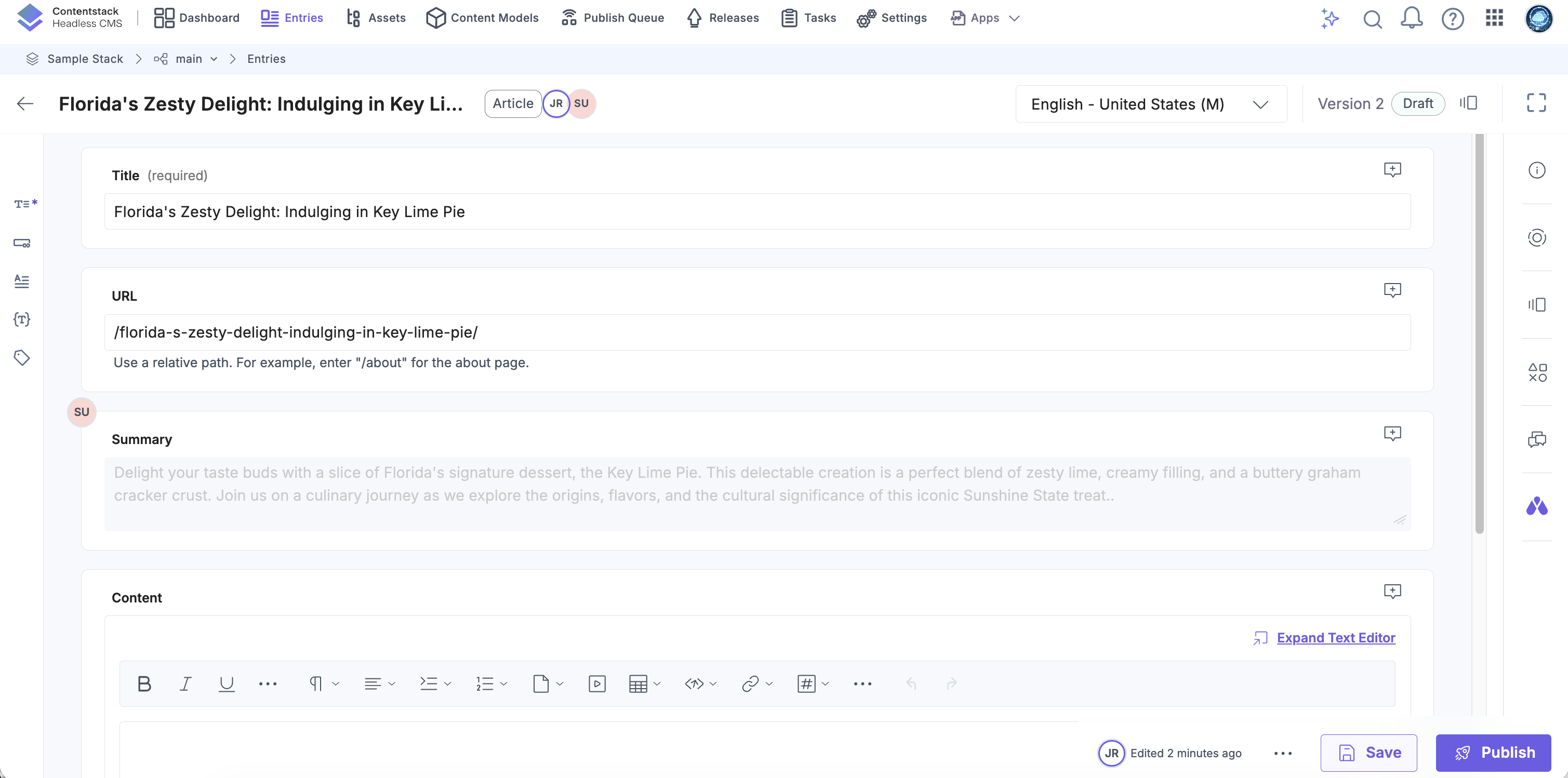Click the AI sparkle assistant icon
This screenshot has height=778, width=1568.
tap(1330, 18)
